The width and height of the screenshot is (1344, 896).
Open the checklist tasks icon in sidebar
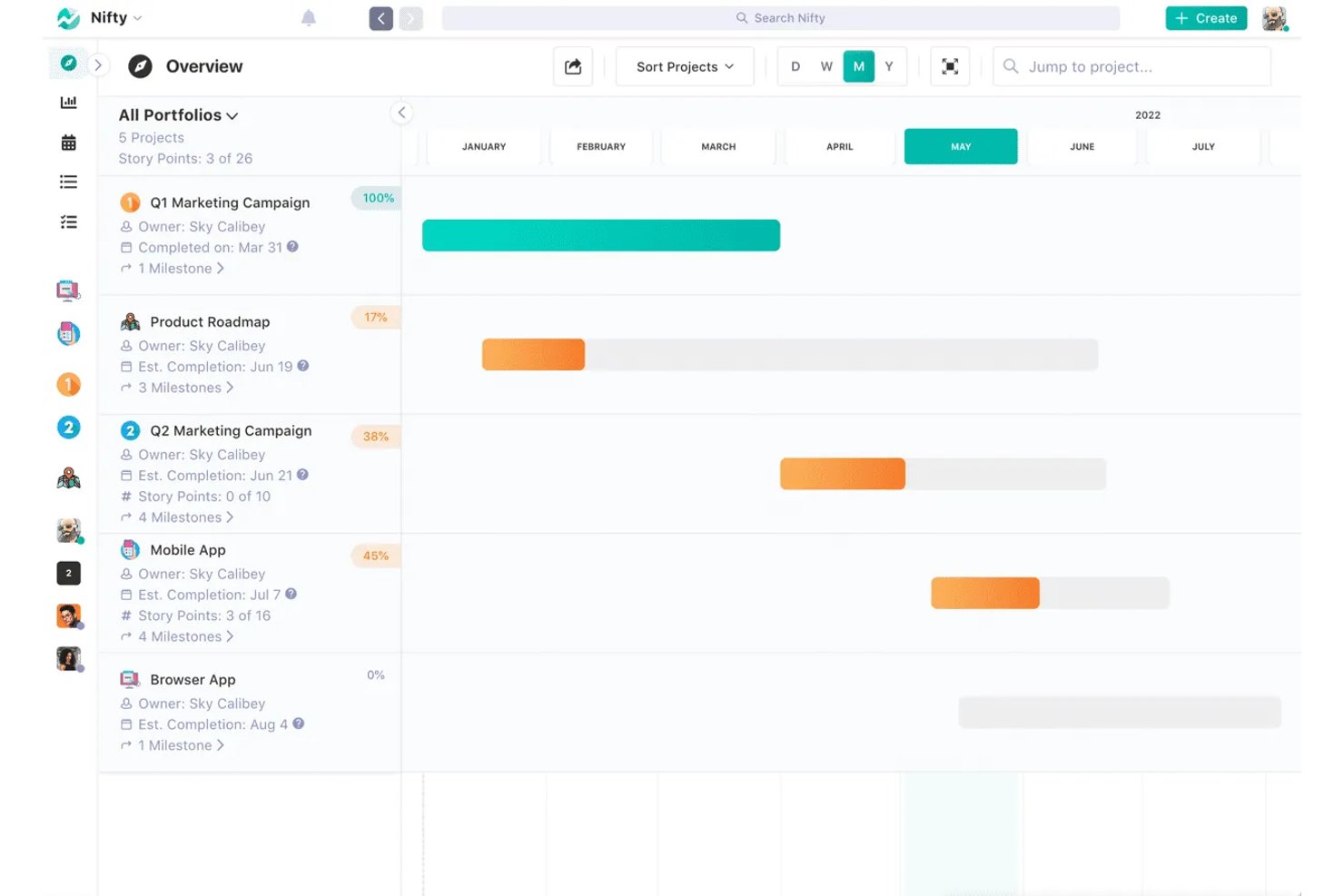[x=68, y=222]
